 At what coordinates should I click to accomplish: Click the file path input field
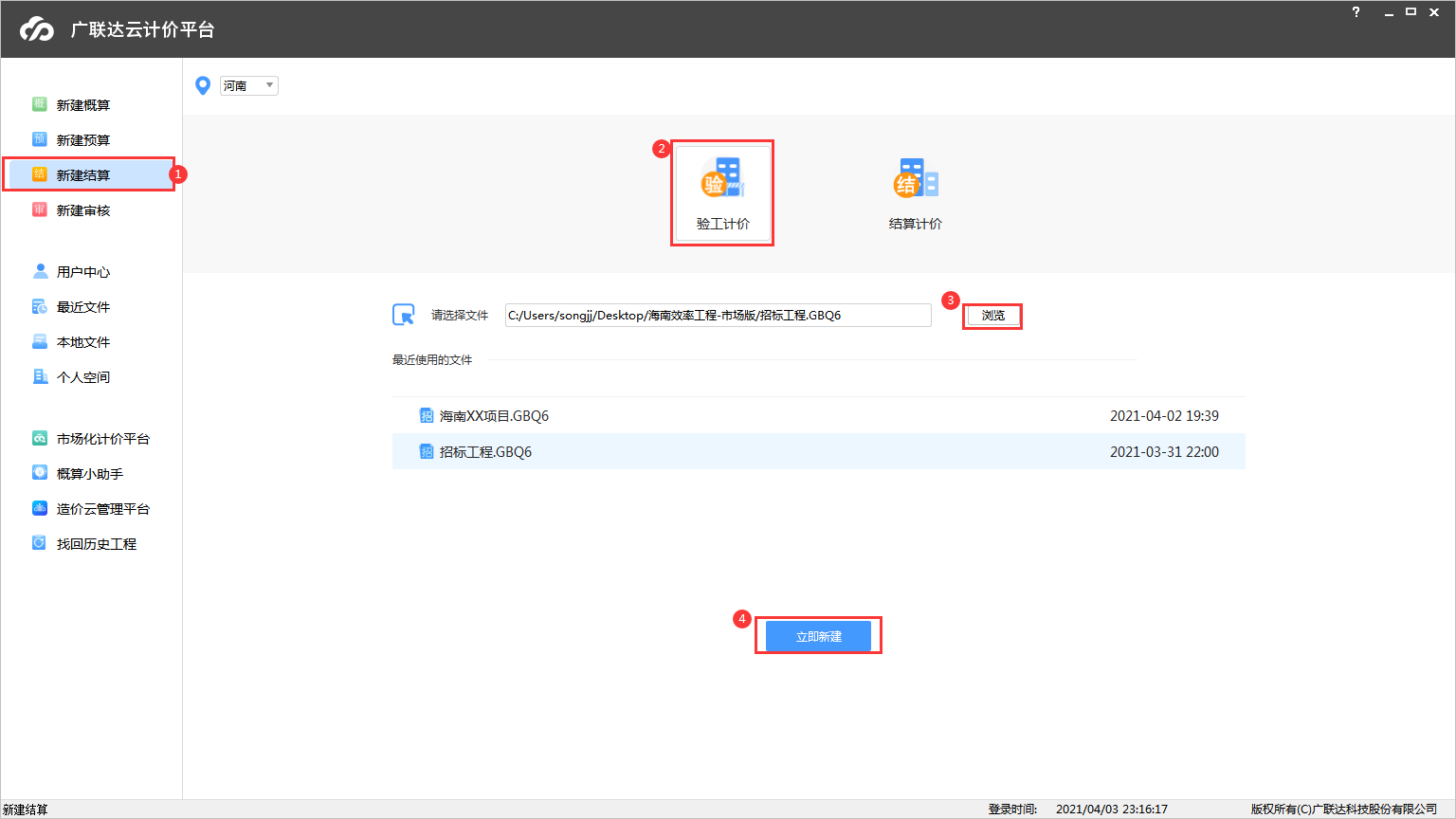pyautogui.click(x=718, y=316)
